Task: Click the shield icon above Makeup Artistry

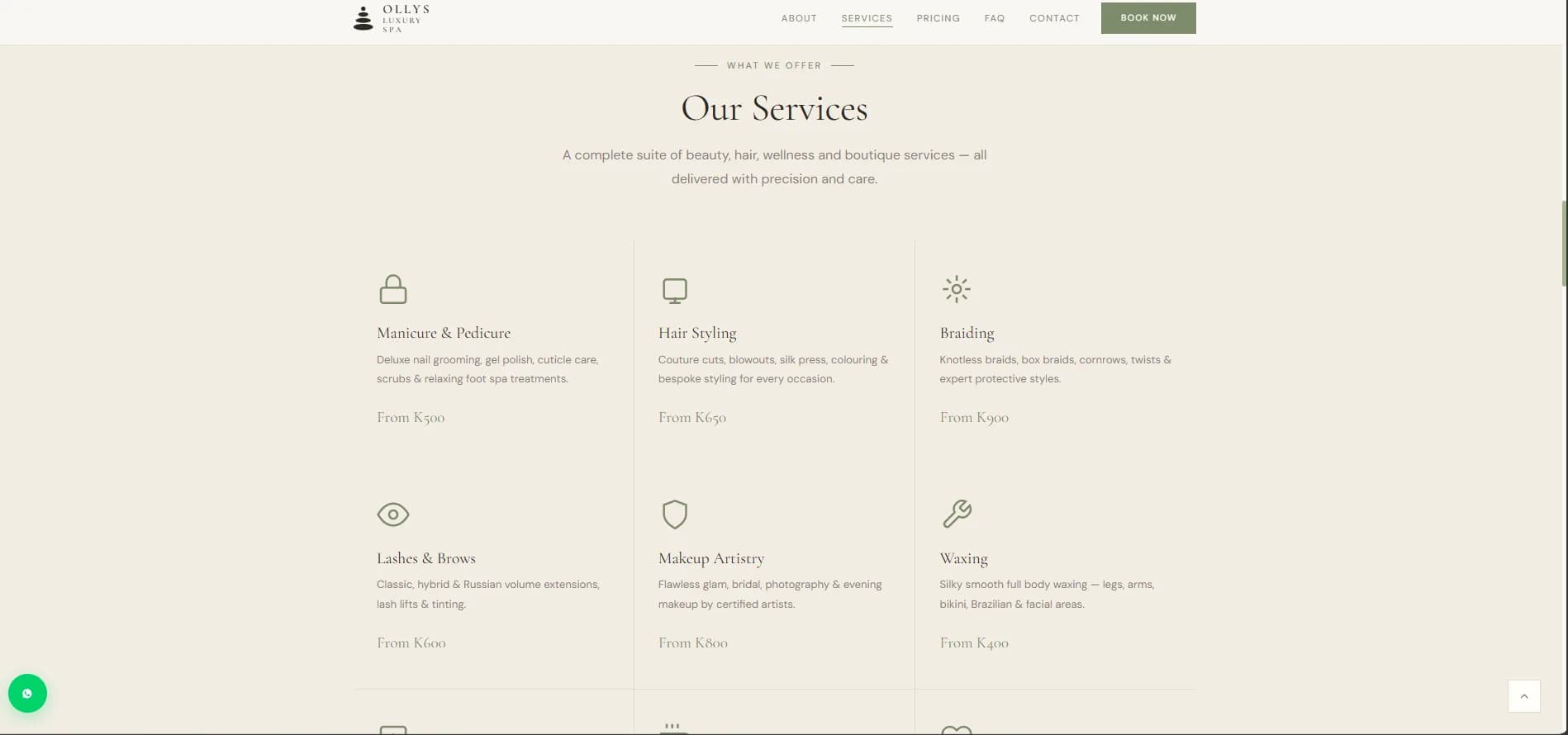Action: tap(675, 514)
